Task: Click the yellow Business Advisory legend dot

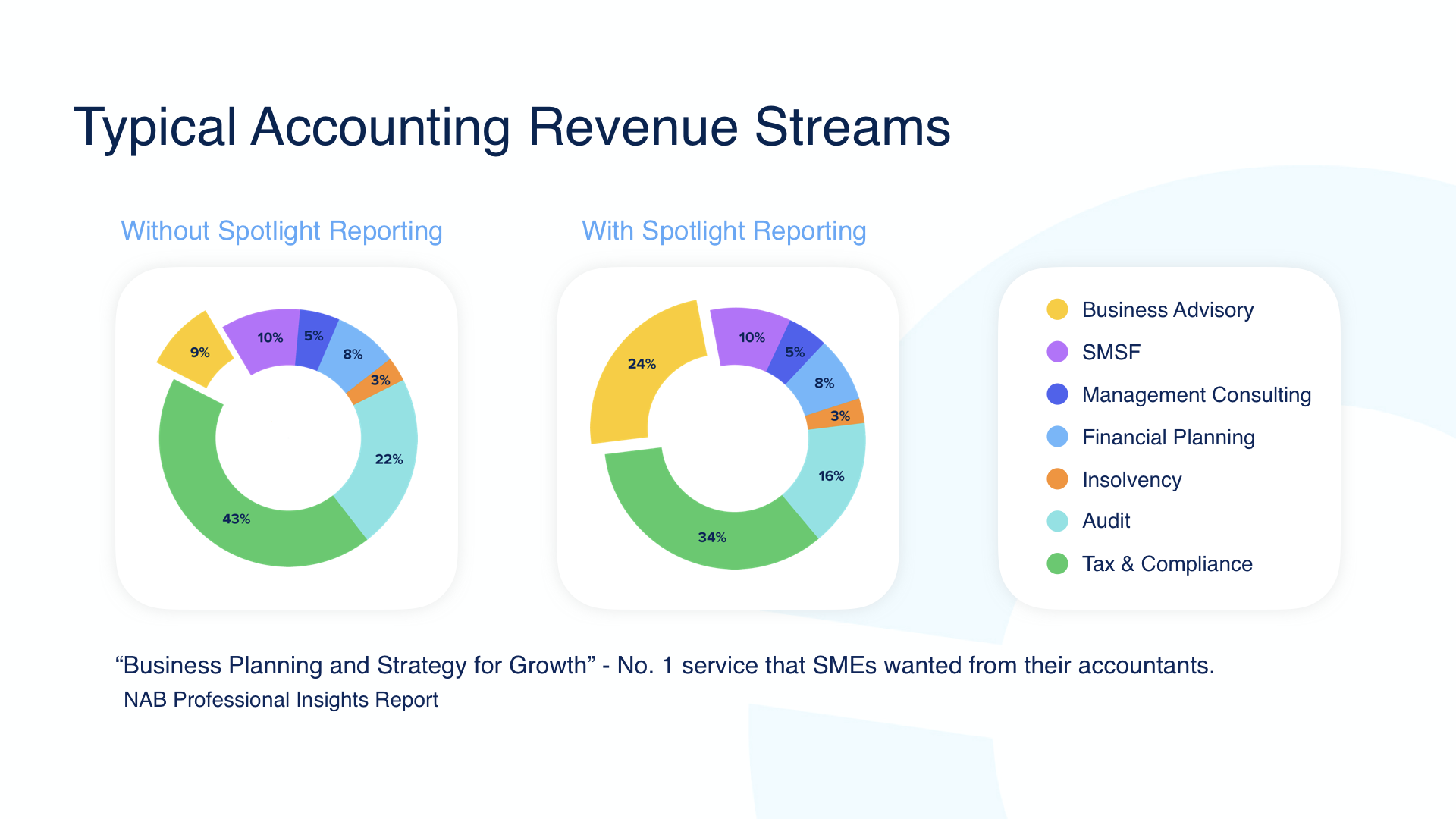Action: (1057, 309)
